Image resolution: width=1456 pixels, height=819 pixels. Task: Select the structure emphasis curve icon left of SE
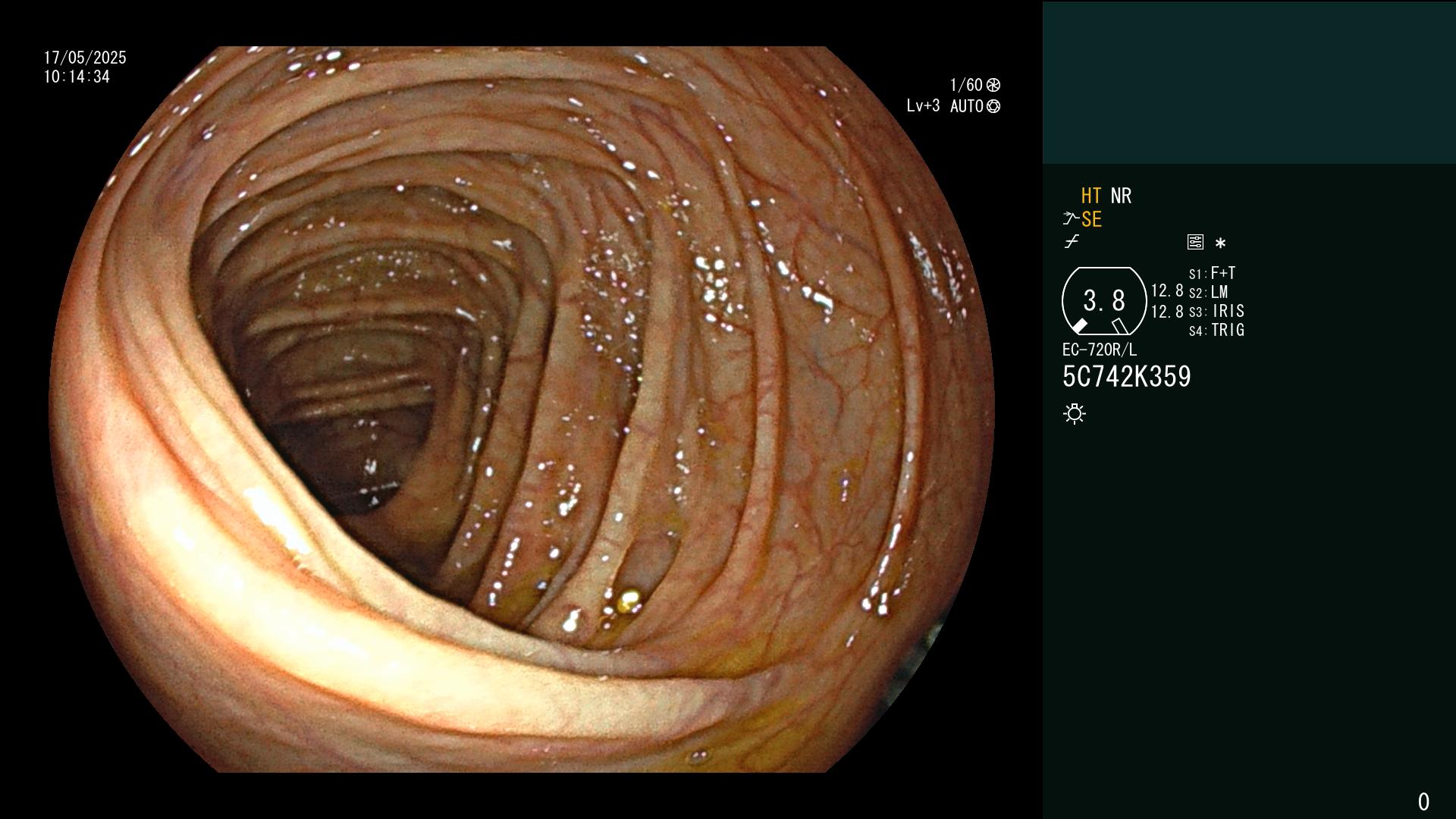1070,219
